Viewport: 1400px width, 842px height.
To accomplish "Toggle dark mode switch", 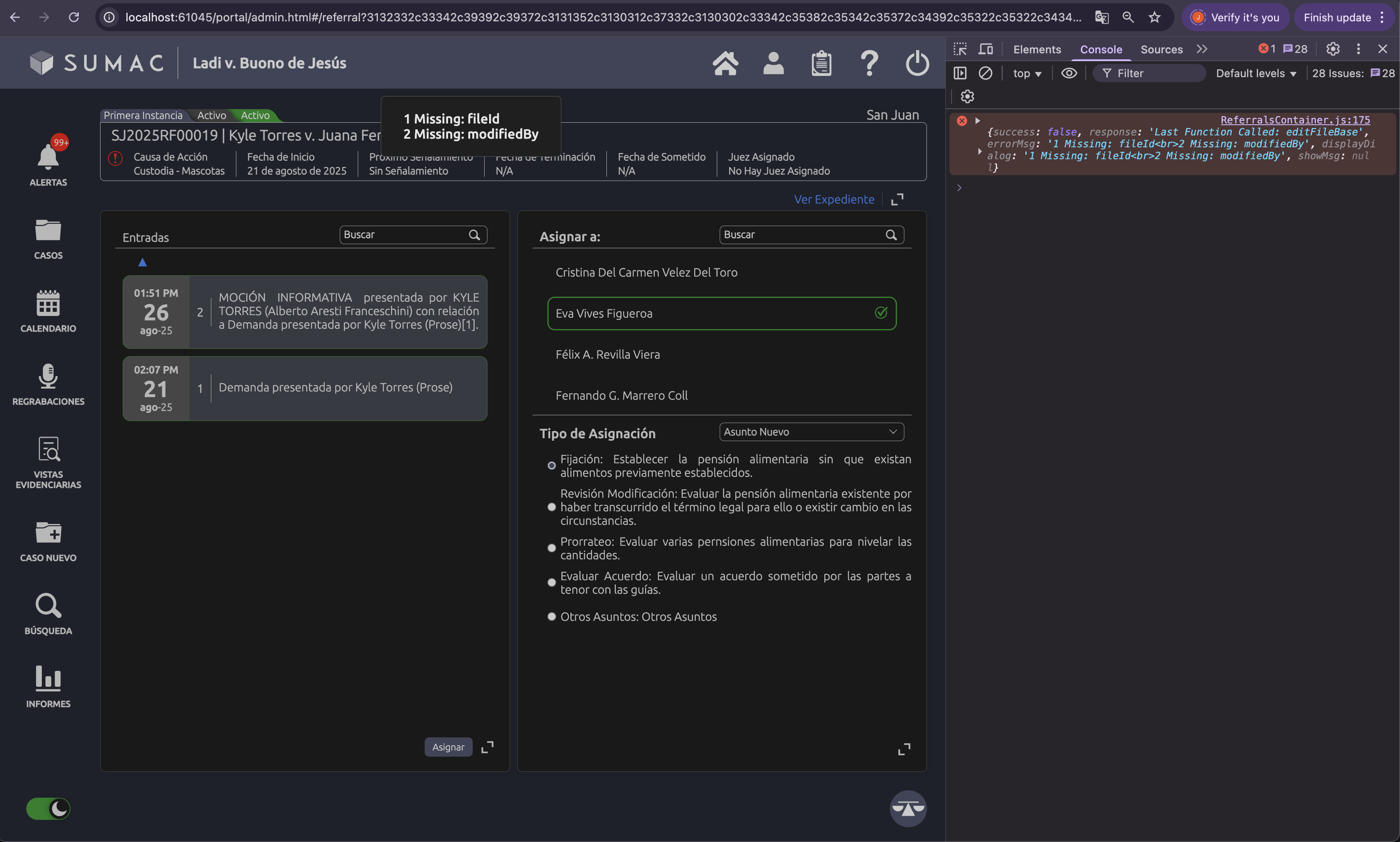I will click(48, 808).
